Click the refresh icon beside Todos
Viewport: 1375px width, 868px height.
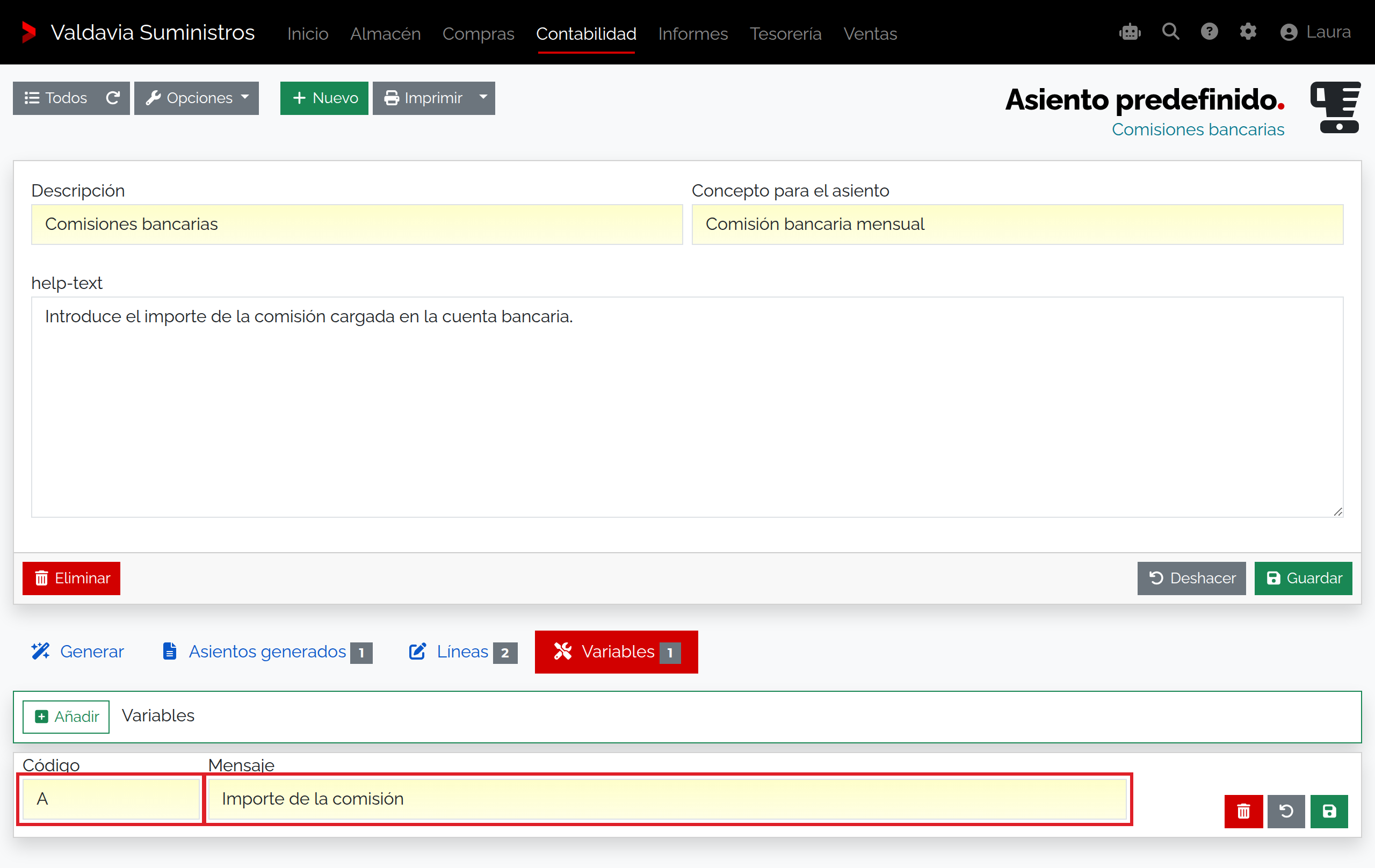point(112,98)
